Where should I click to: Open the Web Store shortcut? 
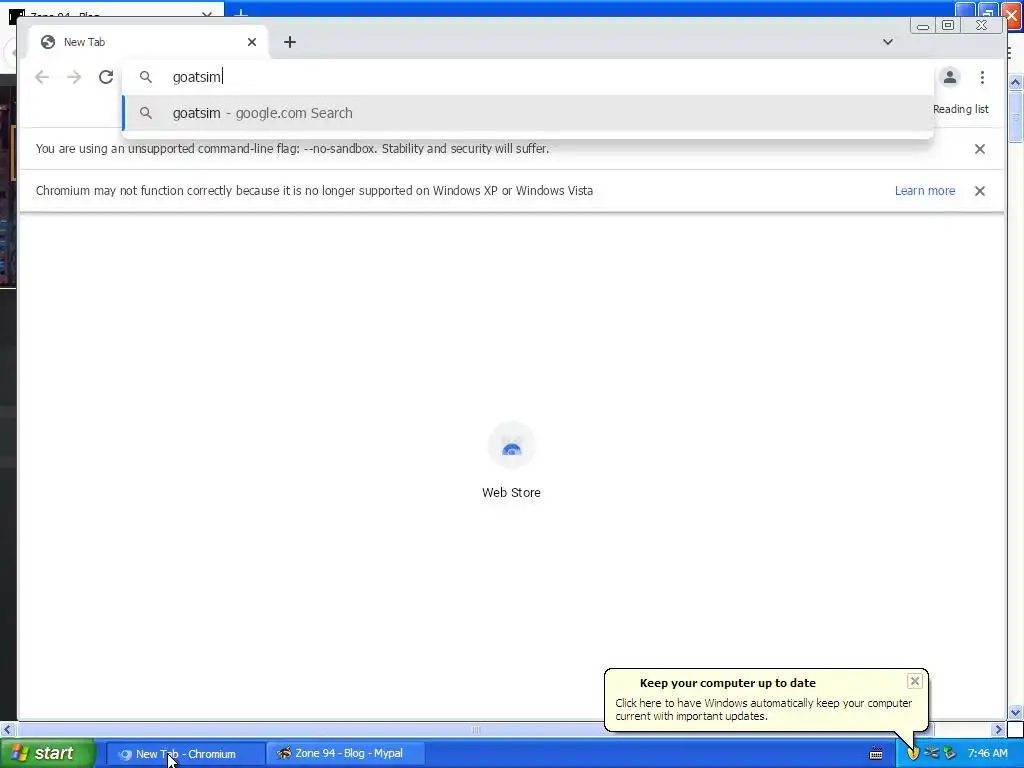pos(511,446)
